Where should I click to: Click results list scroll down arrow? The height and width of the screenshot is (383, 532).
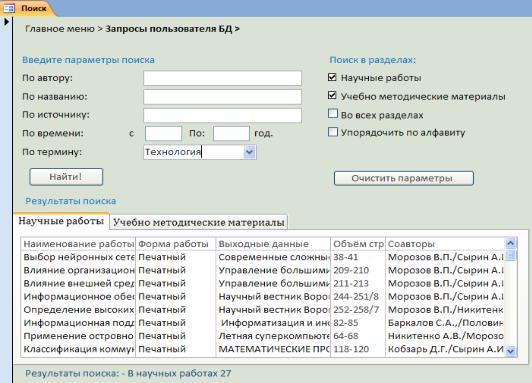coord(510,351)
